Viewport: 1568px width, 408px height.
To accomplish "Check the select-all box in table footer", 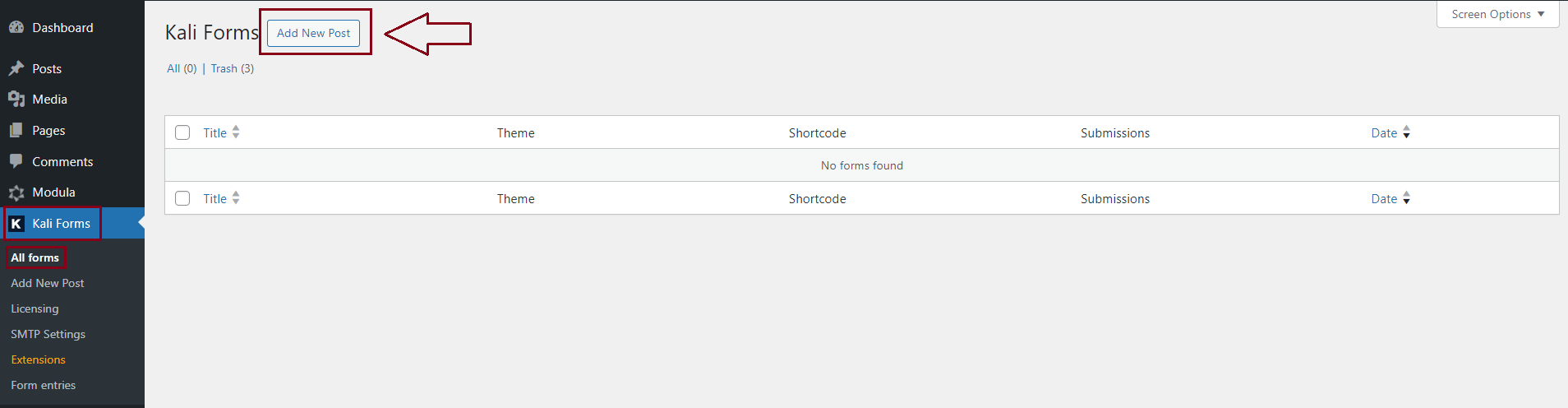I will 182,198.
